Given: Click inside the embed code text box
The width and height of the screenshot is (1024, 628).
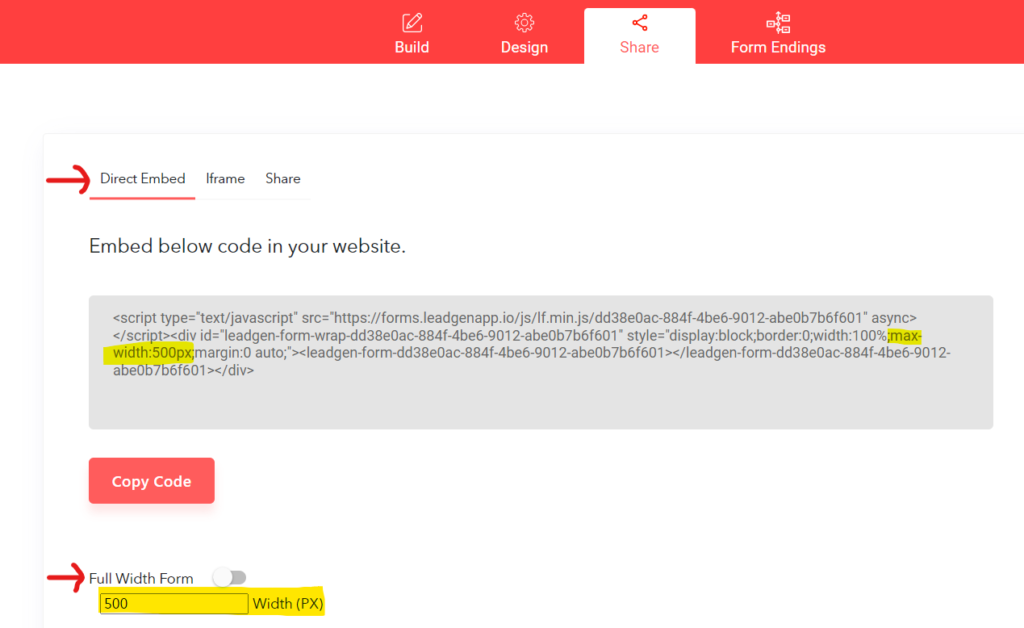Looking at the screenshot, I should [541, 362].
